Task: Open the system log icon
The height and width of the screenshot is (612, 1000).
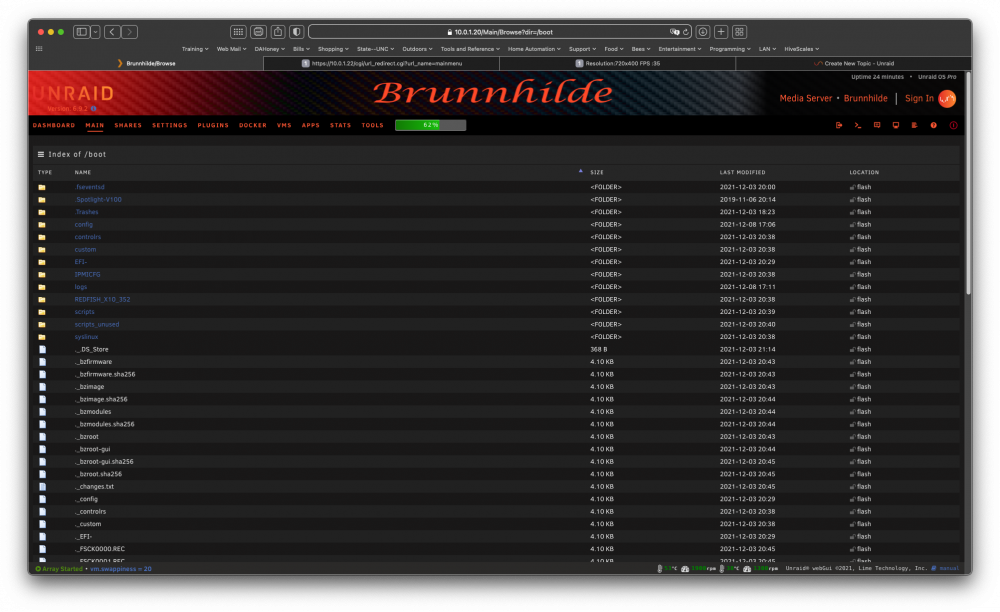Action: point(915,126)
